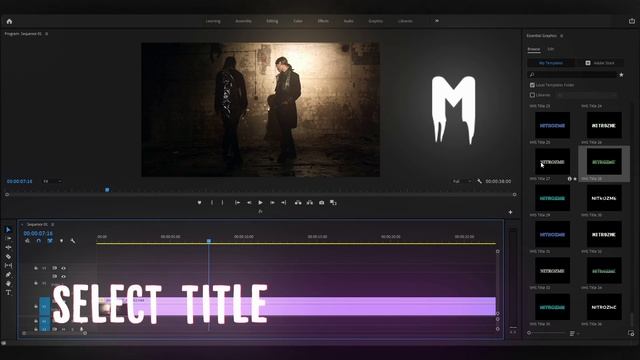Switch to Assembly workspace

(244, 21)
